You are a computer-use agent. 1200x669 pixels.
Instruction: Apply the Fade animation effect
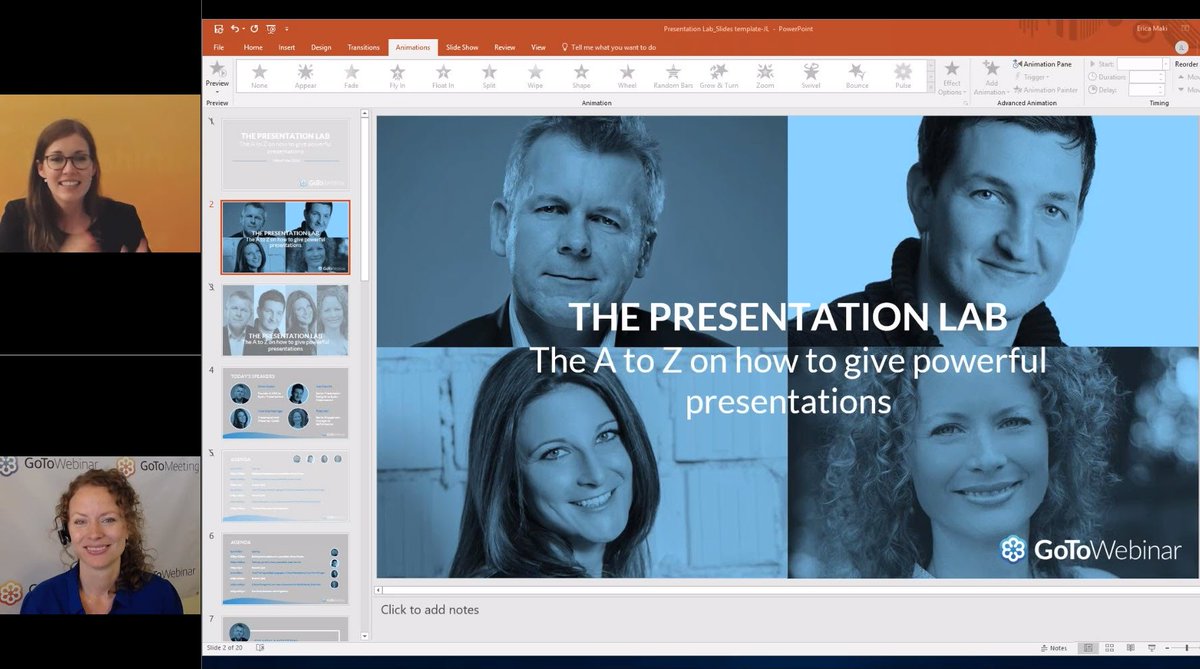click(x=351, y=76)
